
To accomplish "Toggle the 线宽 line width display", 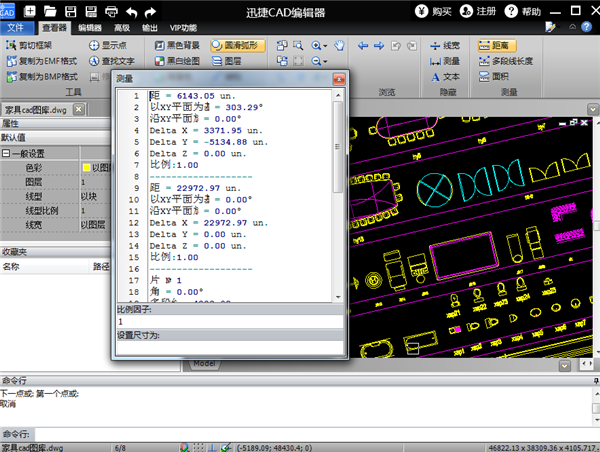I will tap(443, 46).
